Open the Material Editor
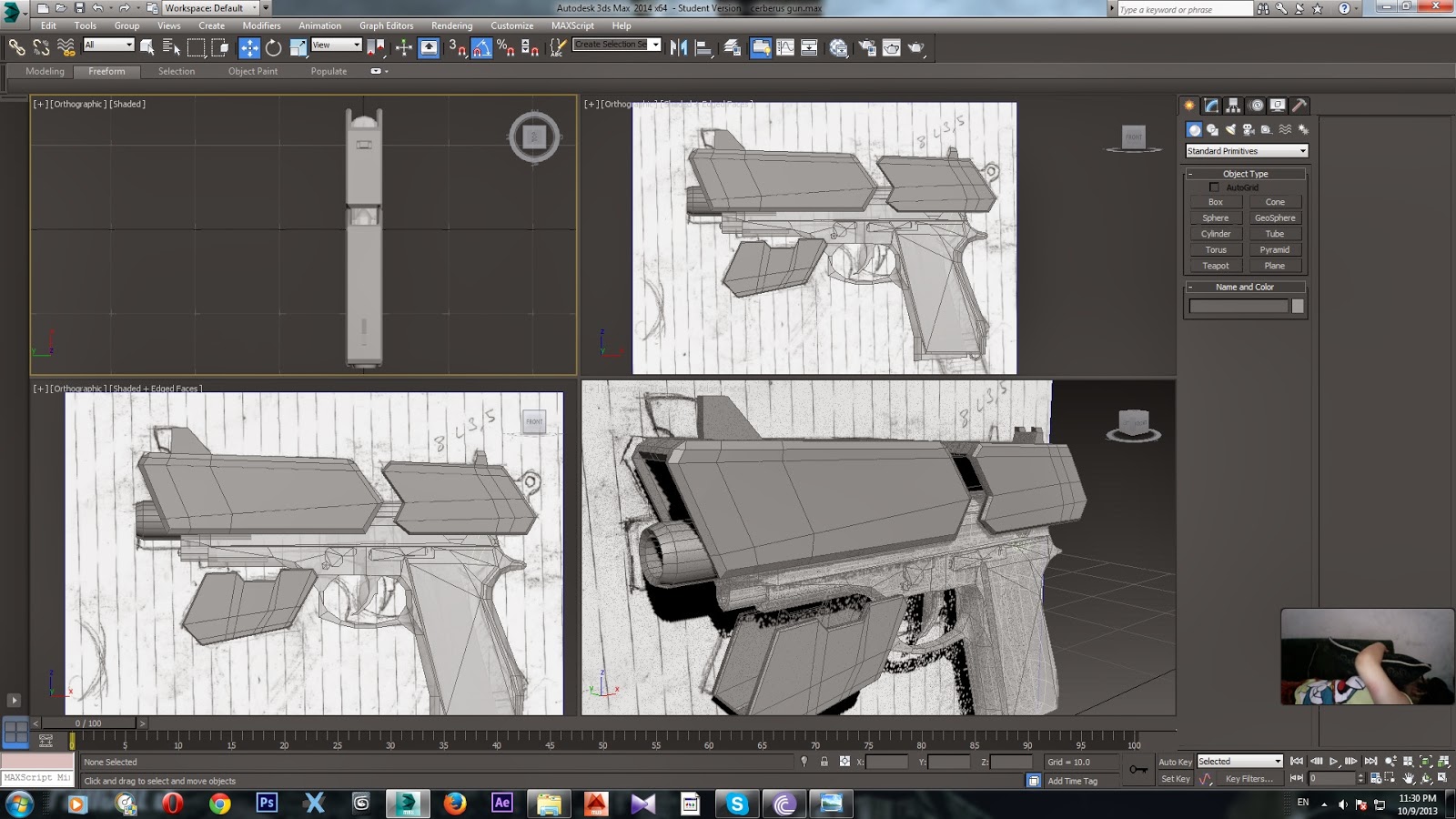The height and width of the screenshot is (819, 1456). click(838, 47)
